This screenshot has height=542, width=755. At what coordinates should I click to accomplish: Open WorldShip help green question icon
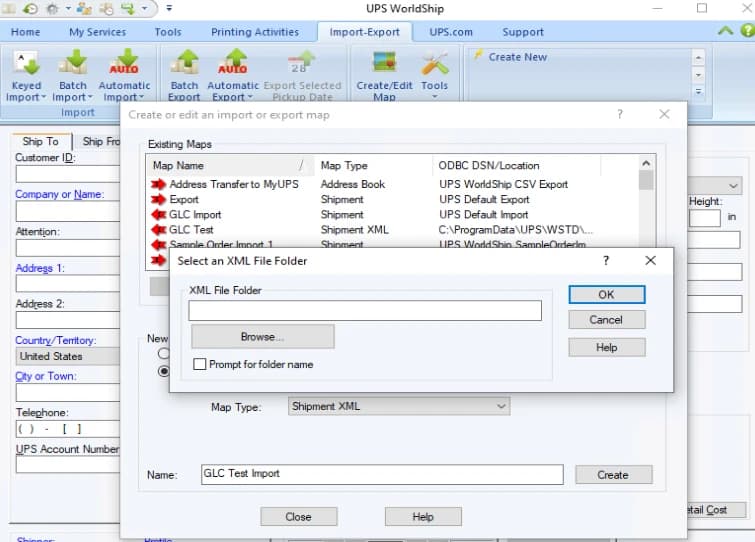pos(748,31)
